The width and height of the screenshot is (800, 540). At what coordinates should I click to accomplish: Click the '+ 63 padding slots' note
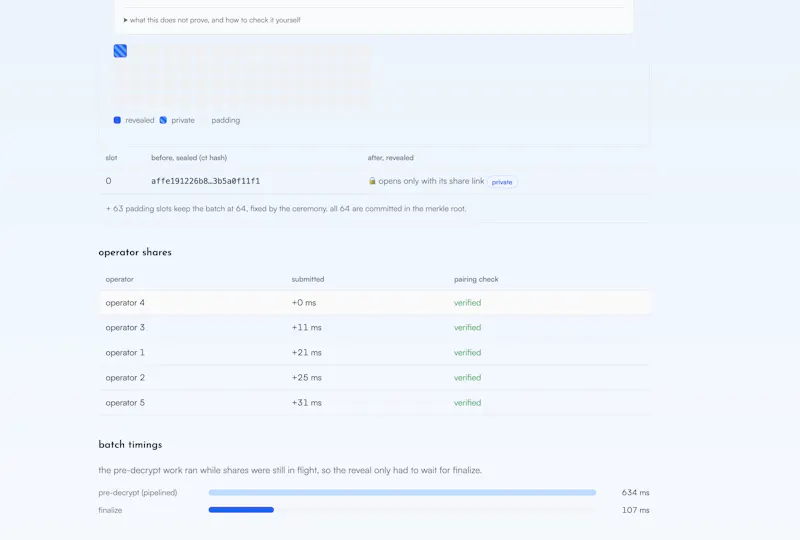point(286,209)
